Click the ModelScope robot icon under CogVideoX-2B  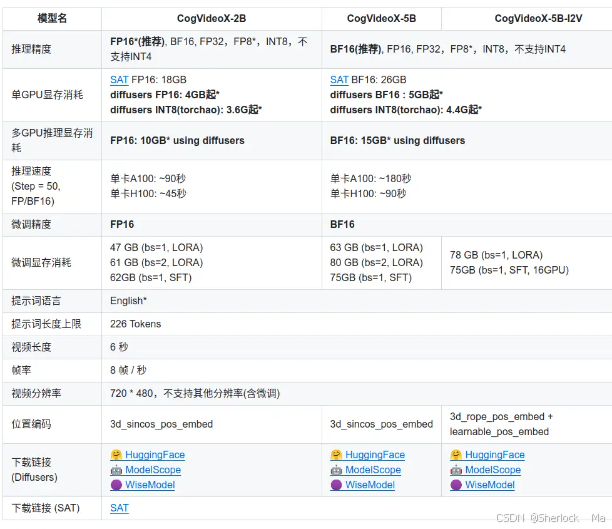point(116,470)
